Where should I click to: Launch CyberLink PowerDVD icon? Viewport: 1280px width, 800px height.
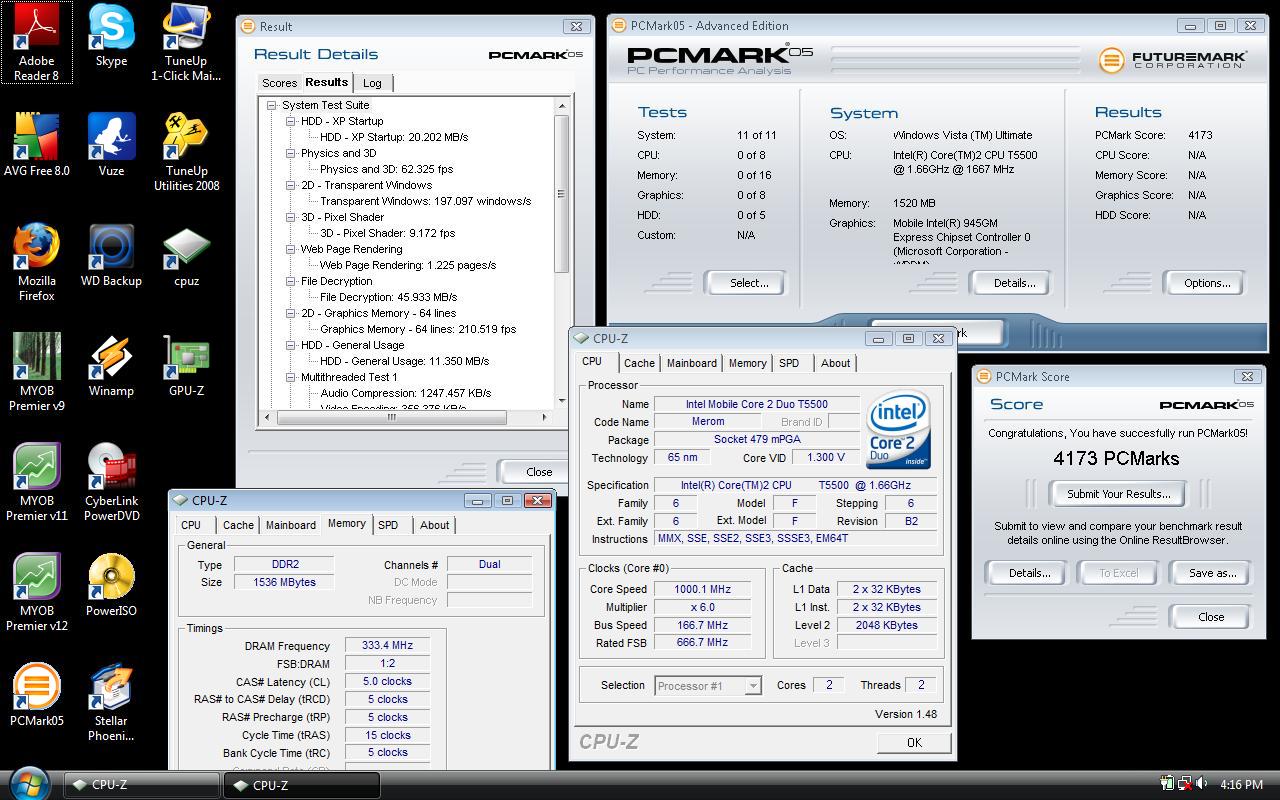[x=111, y=482]
